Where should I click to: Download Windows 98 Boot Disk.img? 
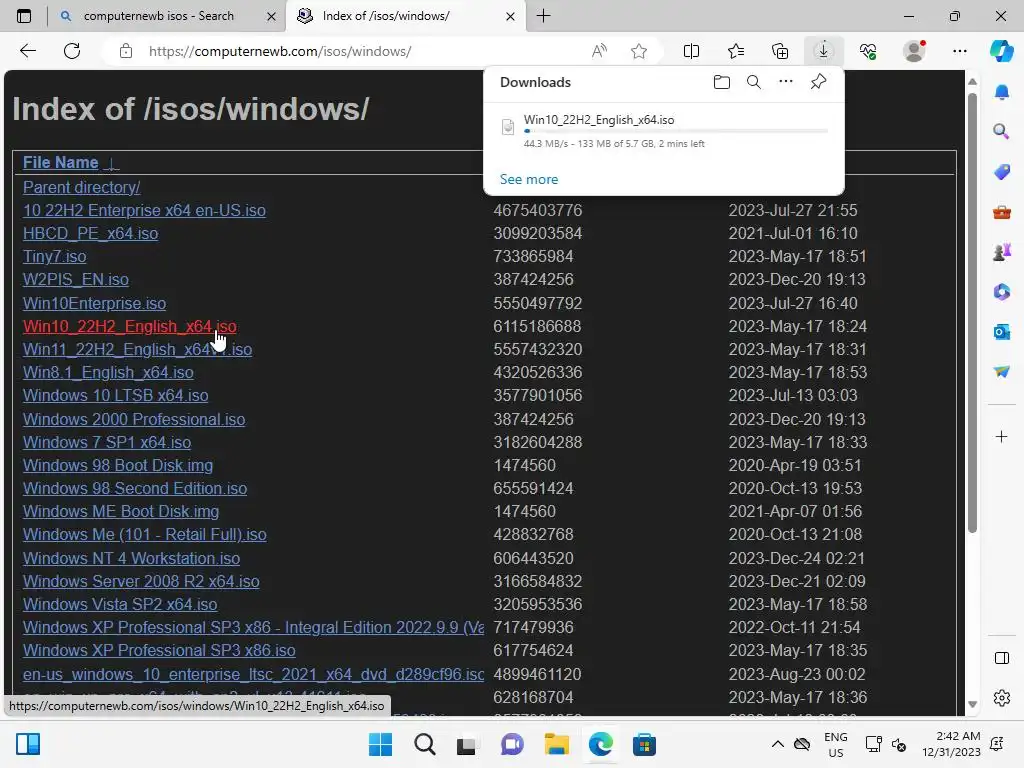pyautogui.click(x=118, y=465)
